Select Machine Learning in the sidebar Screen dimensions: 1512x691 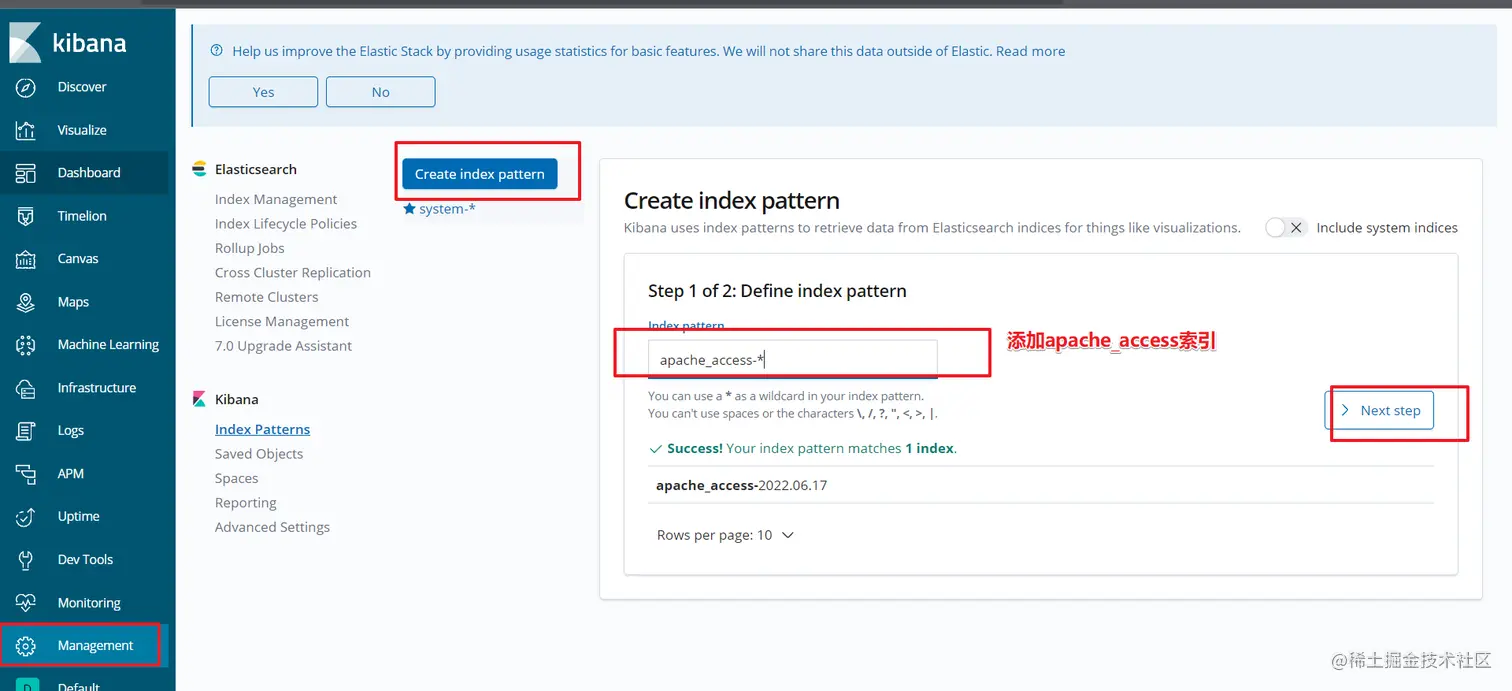[x=108, y=345]
